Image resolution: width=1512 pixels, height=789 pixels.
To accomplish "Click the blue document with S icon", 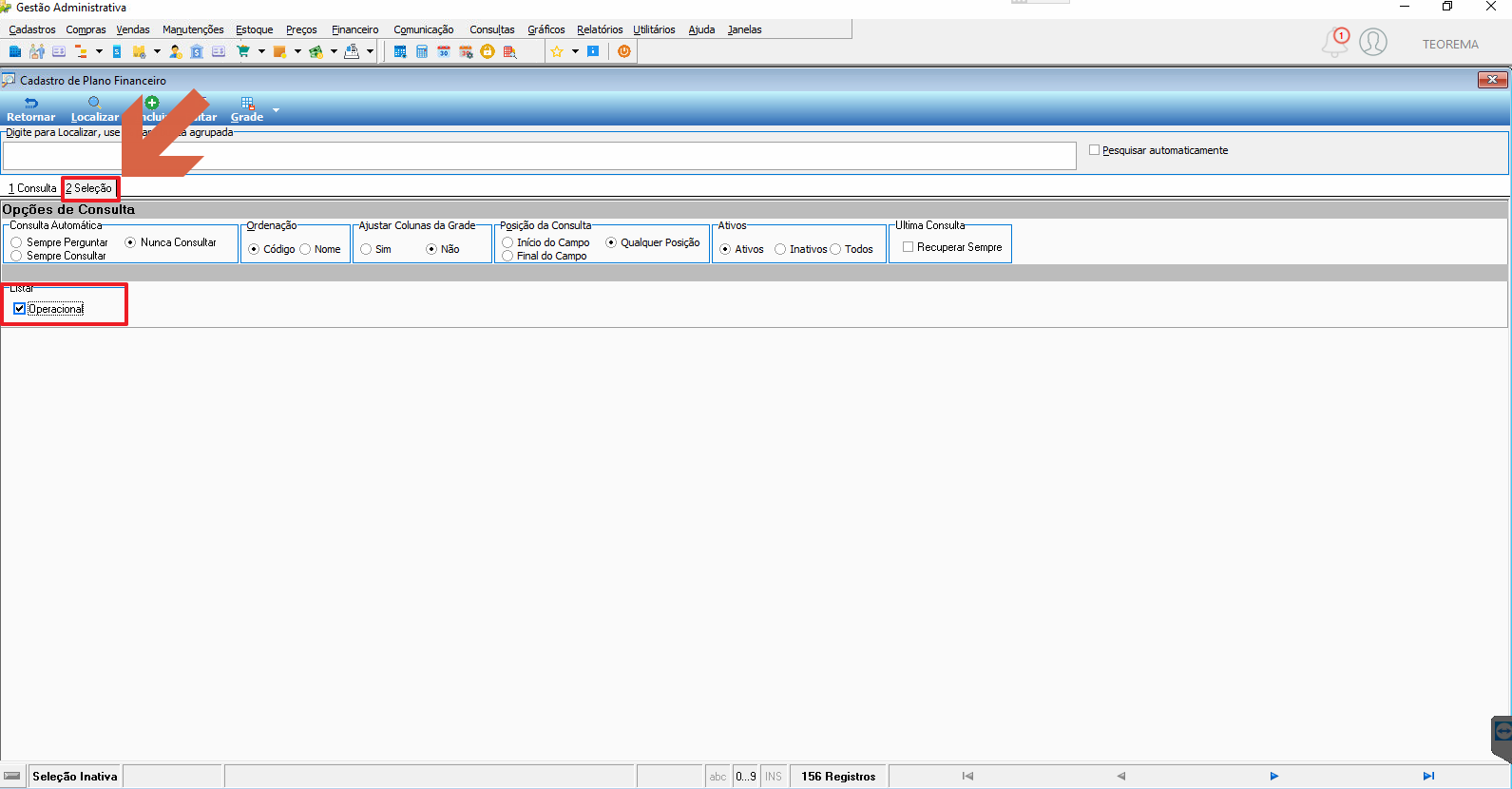I will pos(117,51).
